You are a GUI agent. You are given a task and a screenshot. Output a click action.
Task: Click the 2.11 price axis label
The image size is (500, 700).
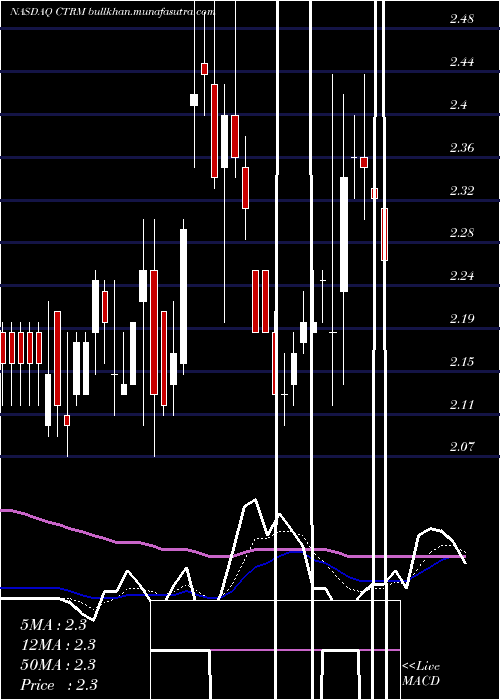tap(462, 404)
